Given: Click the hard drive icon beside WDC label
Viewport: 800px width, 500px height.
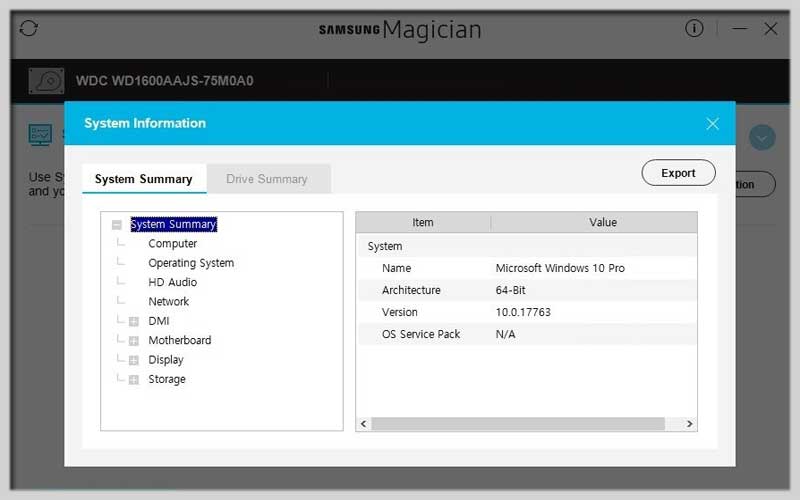Looking at the screenshot, I should pyautogui.click(x=46, y=81).
